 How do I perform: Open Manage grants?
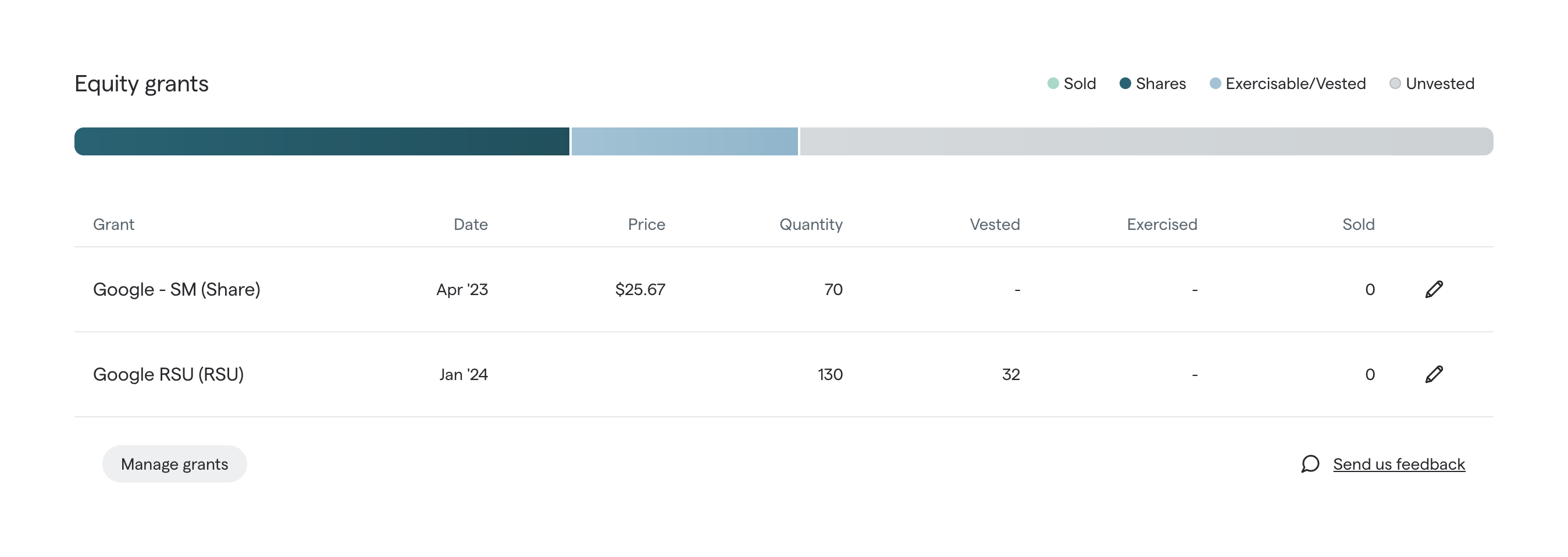point(174,464)
